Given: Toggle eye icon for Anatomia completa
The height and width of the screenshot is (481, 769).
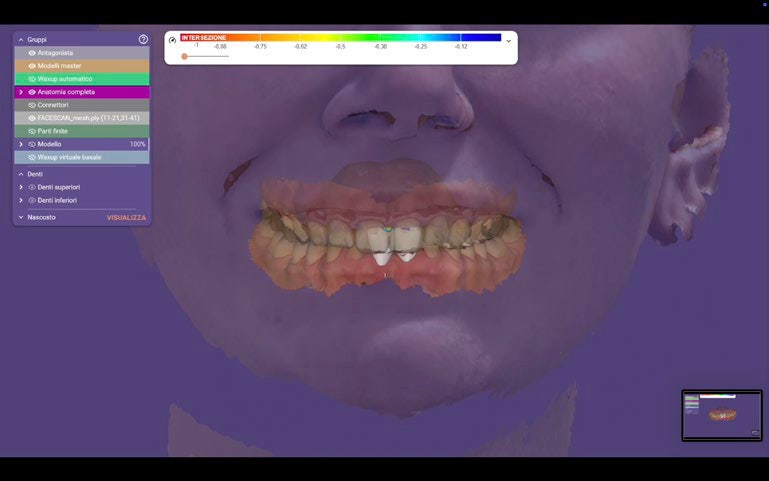Looking at the screenshot, I should coord(32,92).
